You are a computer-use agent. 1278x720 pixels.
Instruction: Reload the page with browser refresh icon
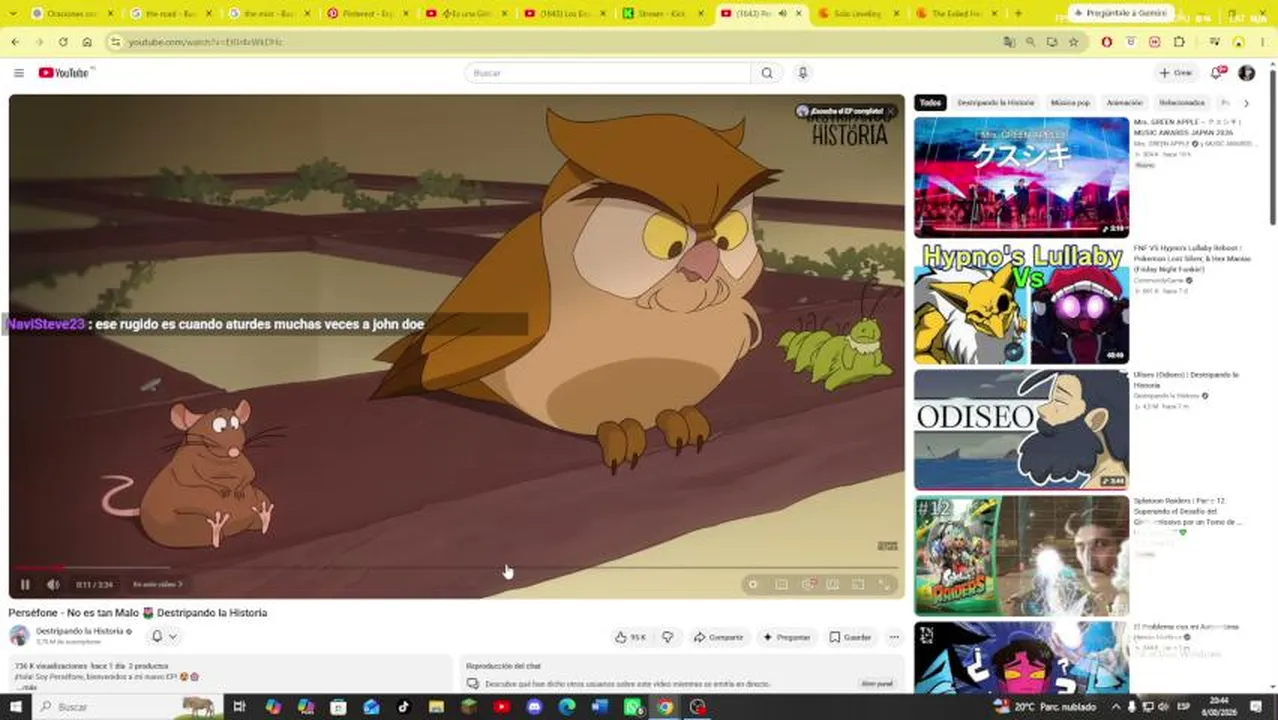(63, 42)
